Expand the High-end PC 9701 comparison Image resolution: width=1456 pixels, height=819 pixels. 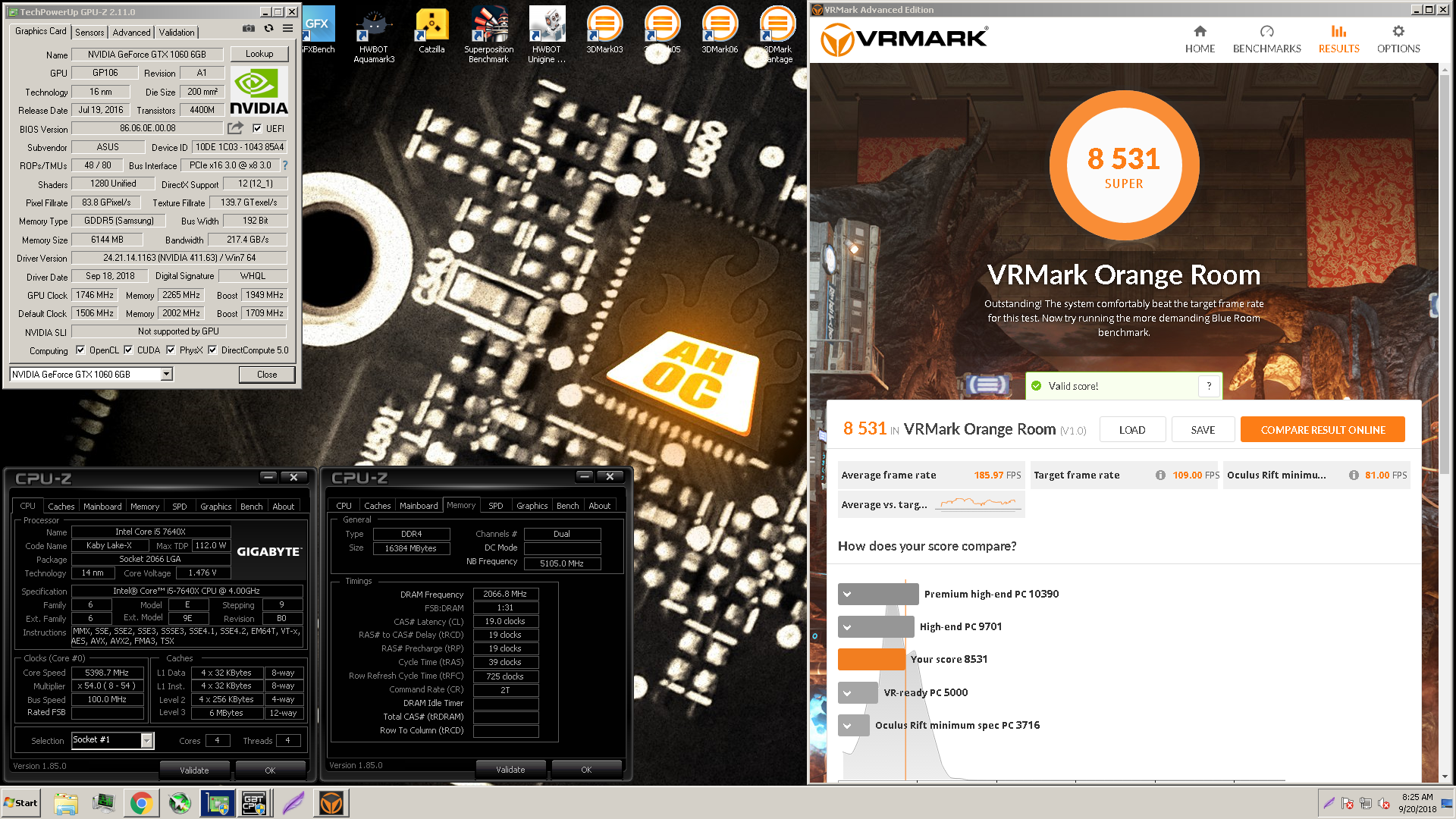847,626
